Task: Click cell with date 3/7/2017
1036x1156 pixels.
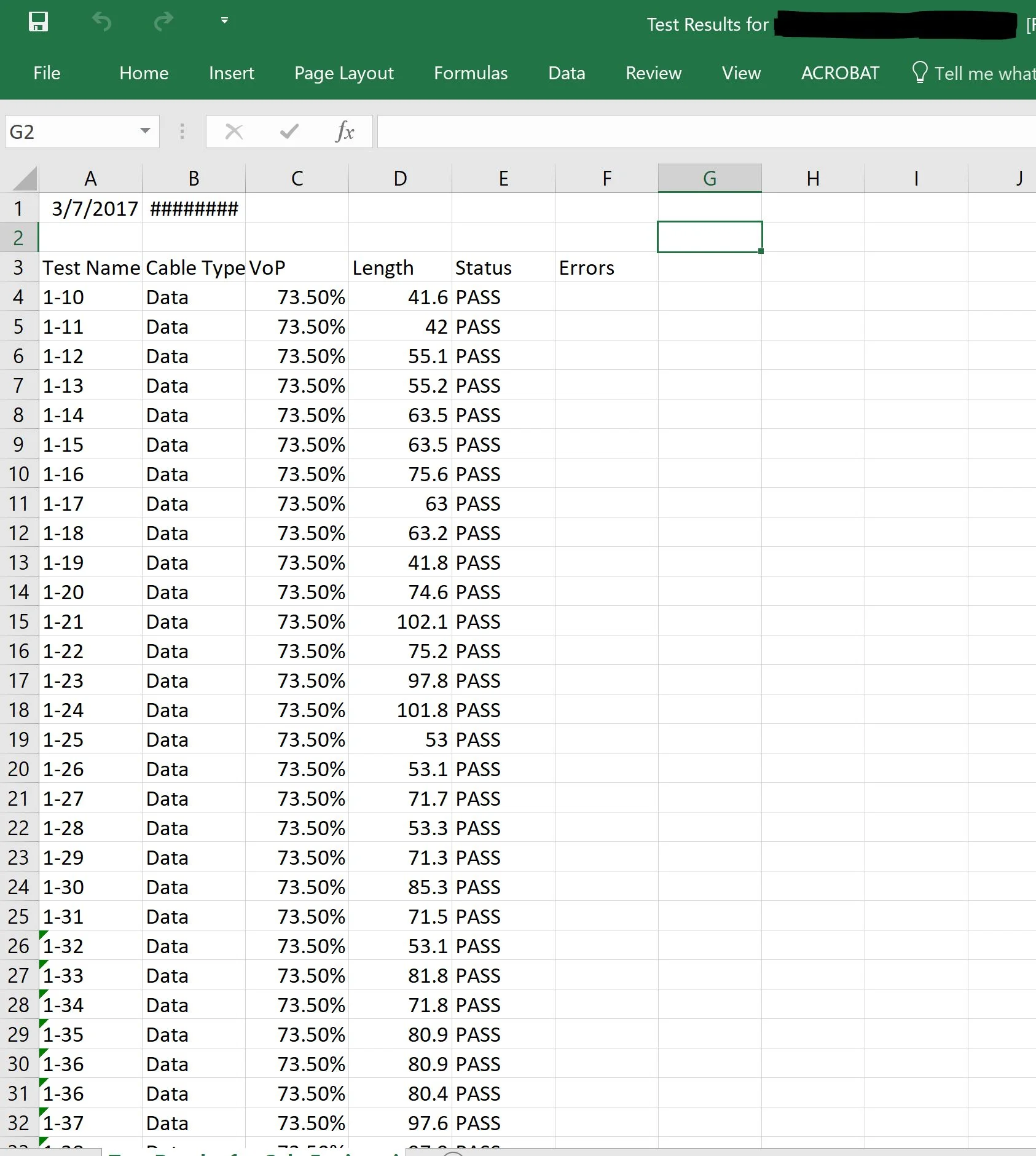Action: pos(90,208)
